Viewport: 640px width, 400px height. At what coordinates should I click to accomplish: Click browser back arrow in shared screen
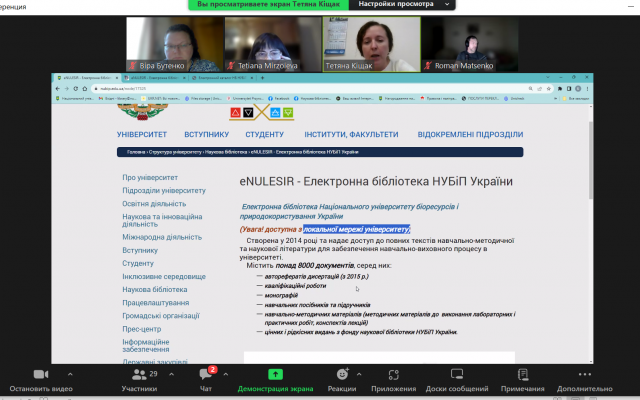pos(58,89)
